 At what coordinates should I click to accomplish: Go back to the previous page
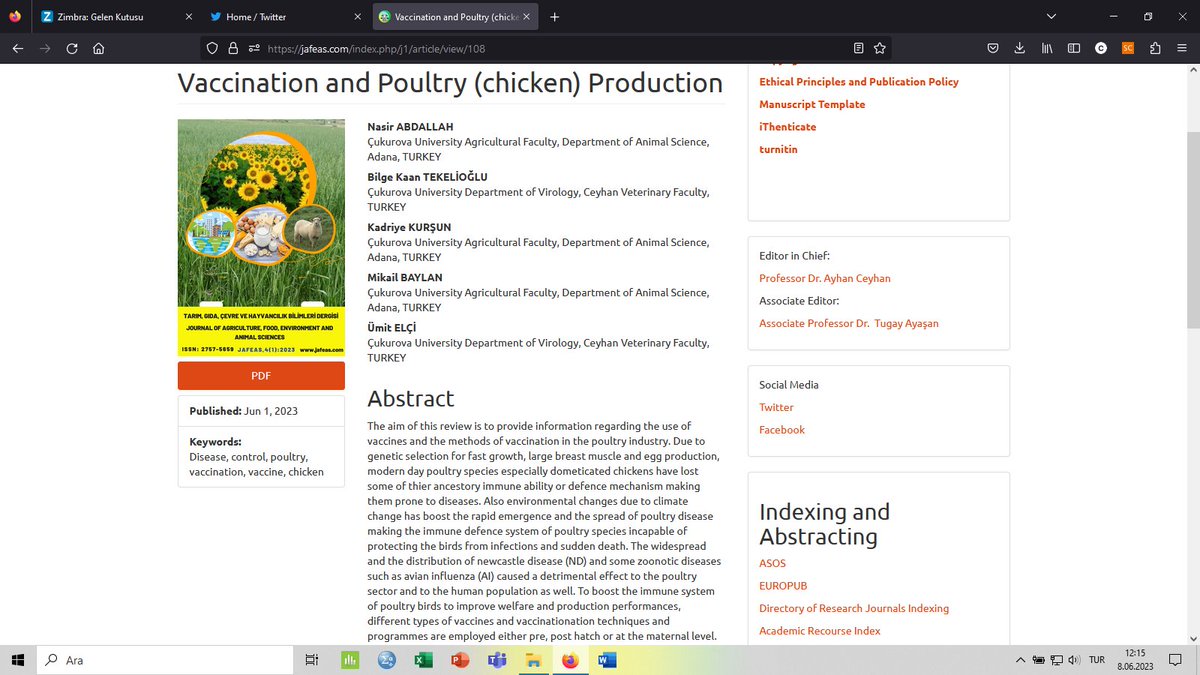18,48
